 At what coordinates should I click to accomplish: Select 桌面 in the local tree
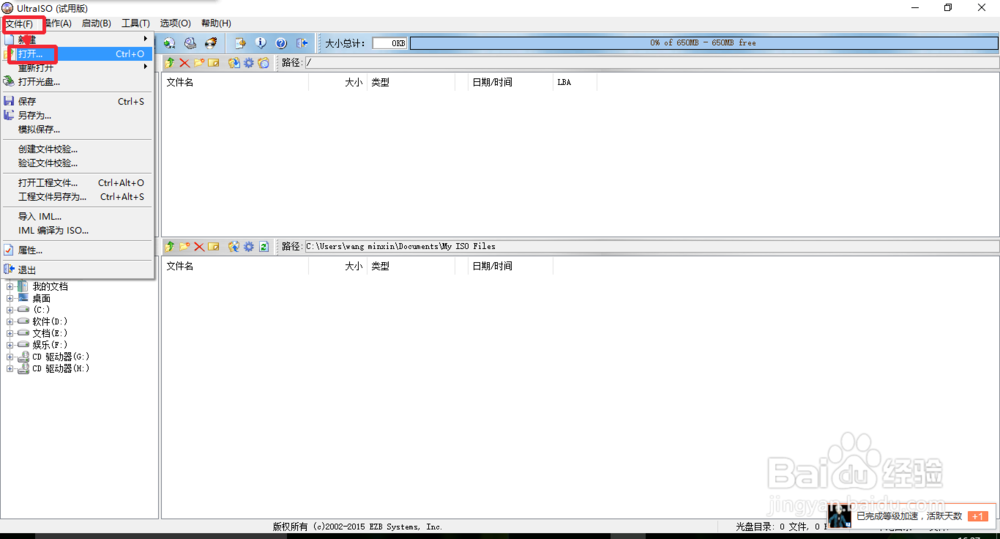(x=41, y=298)
